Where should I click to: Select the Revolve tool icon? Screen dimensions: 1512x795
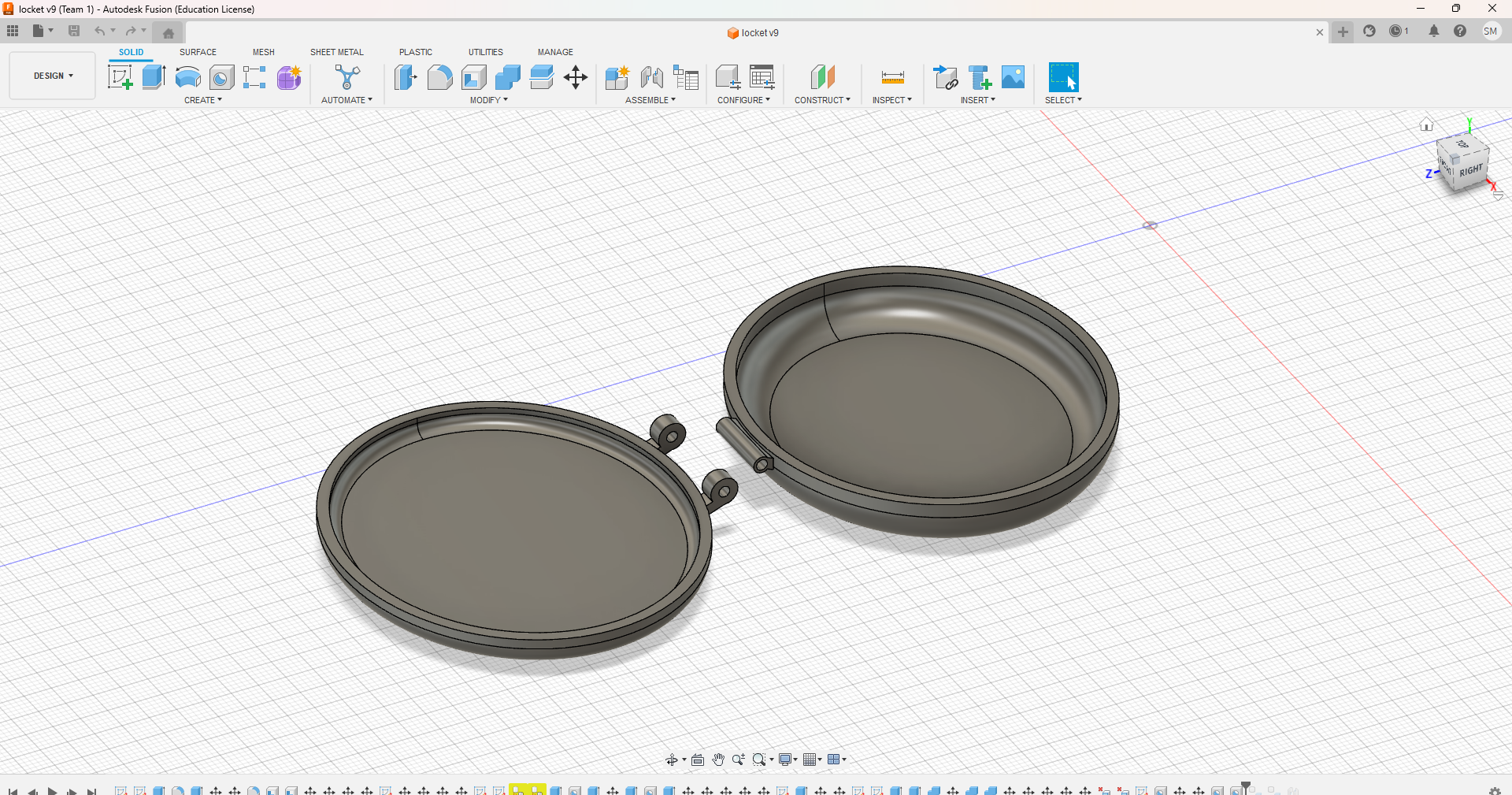(x=187, y=77)
